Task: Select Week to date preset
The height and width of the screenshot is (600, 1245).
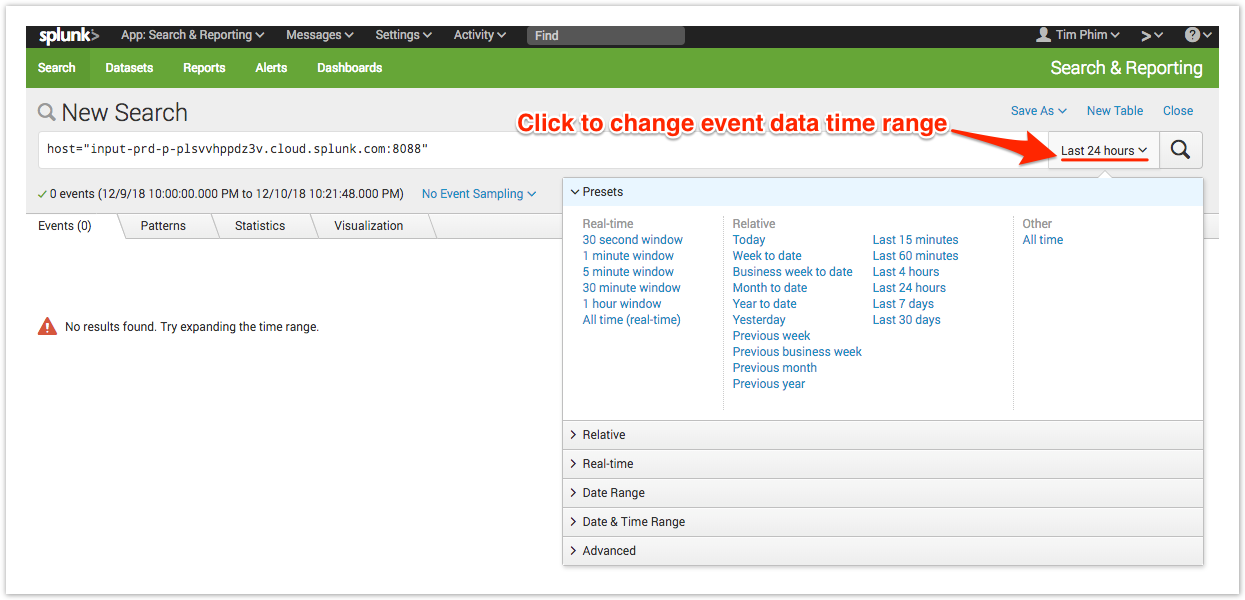Action: [x=767, y=256]
